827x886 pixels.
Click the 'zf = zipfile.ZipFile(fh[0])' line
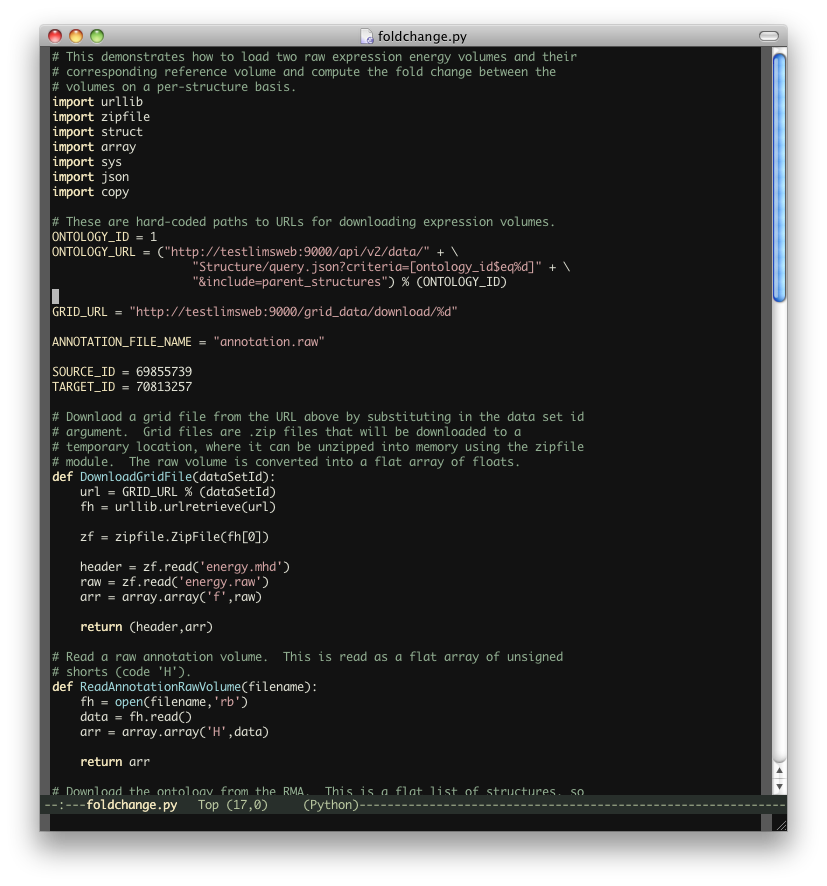[175, 537]
